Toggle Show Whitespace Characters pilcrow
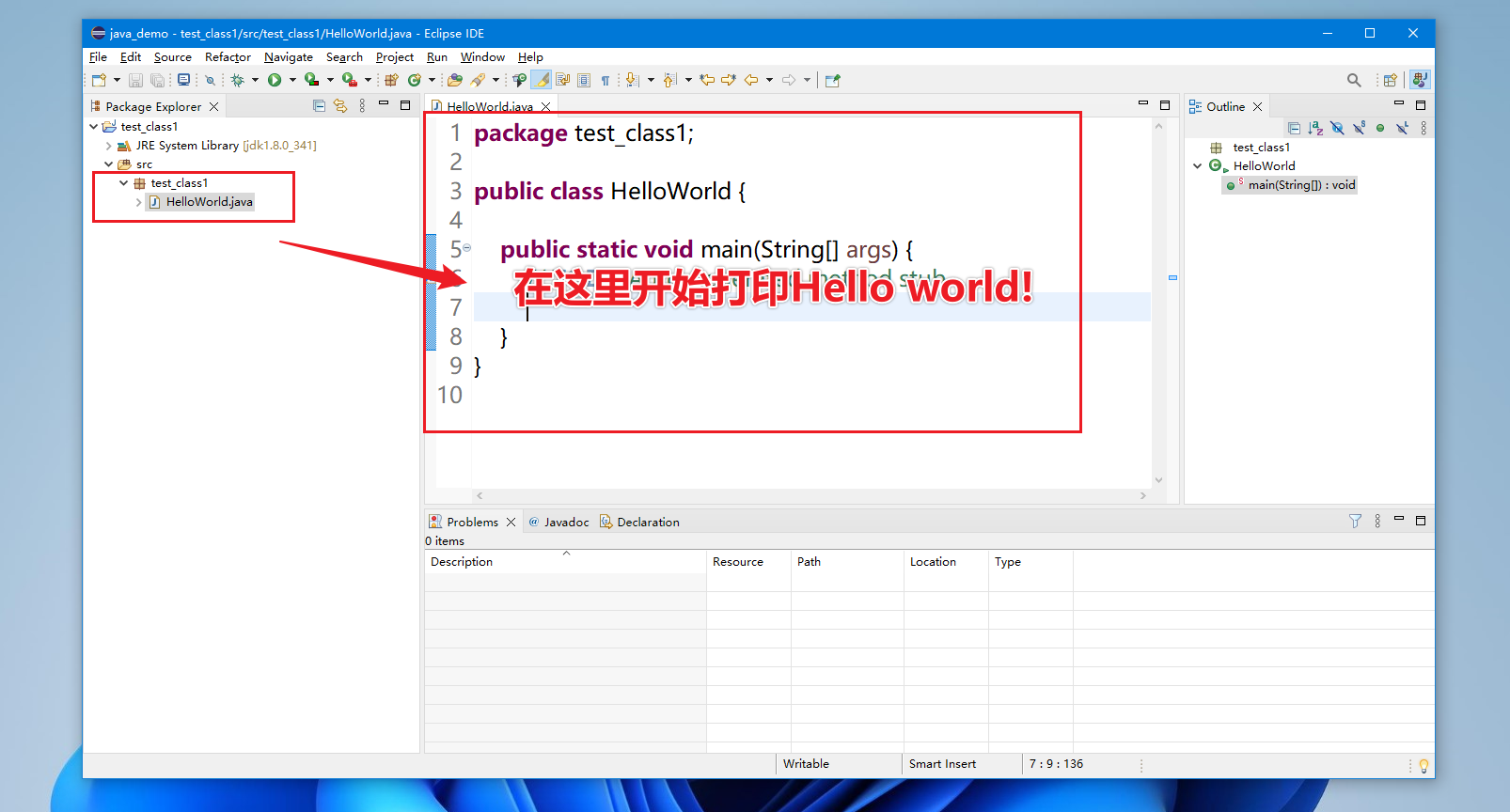This screenshot has height=812, width=1510. (606, 80)
